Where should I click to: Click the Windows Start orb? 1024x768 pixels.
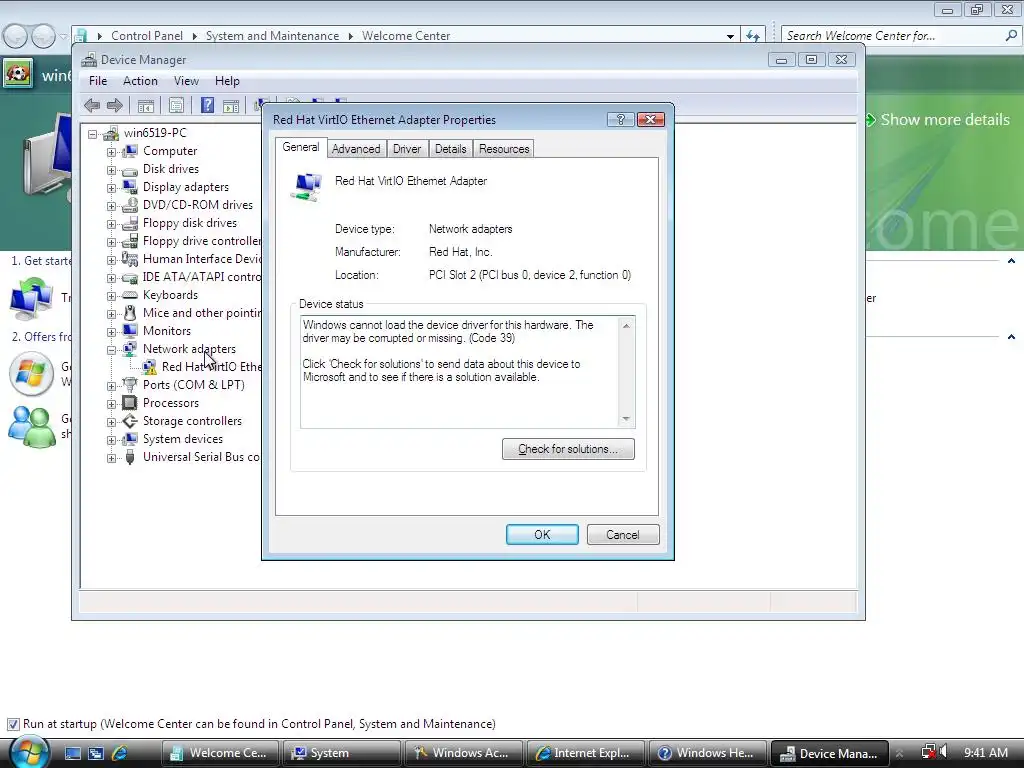tap(29, 752)
